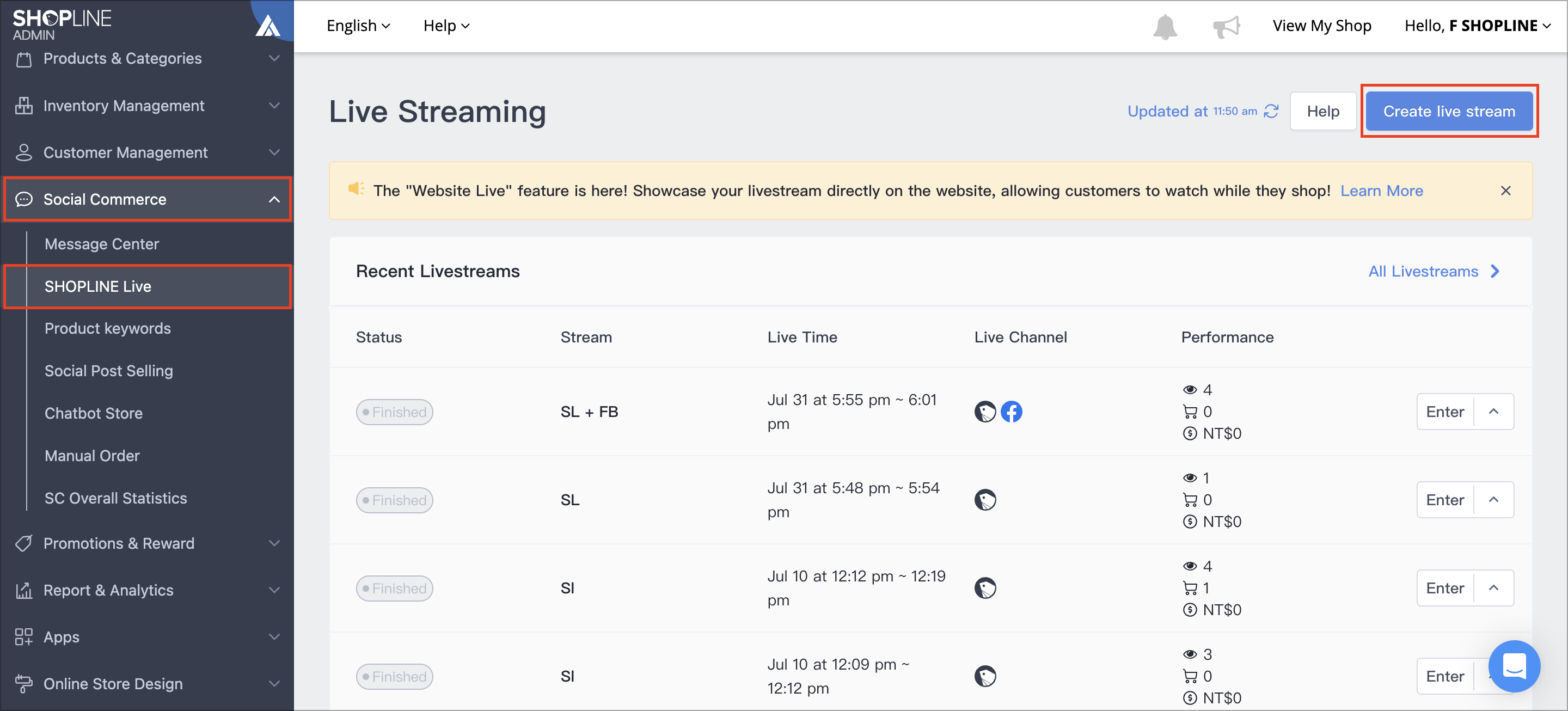Click Enter for Jul 10 12:09 pm stream

(1444, 677)
